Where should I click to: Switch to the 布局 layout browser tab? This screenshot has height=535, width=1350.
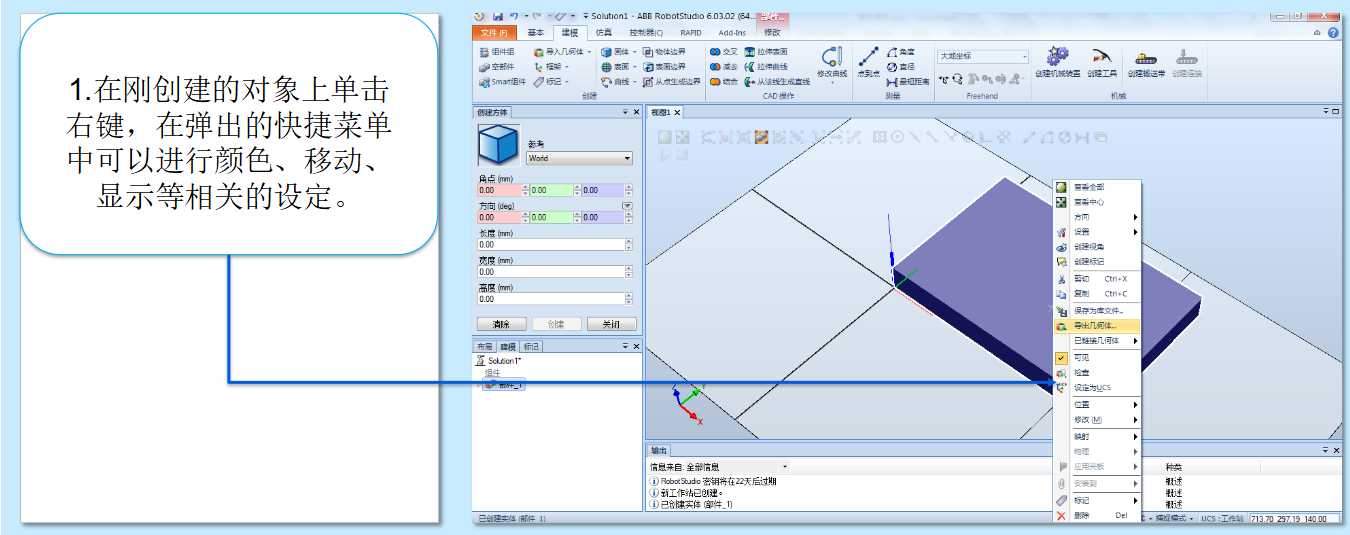tap(484, 346)
